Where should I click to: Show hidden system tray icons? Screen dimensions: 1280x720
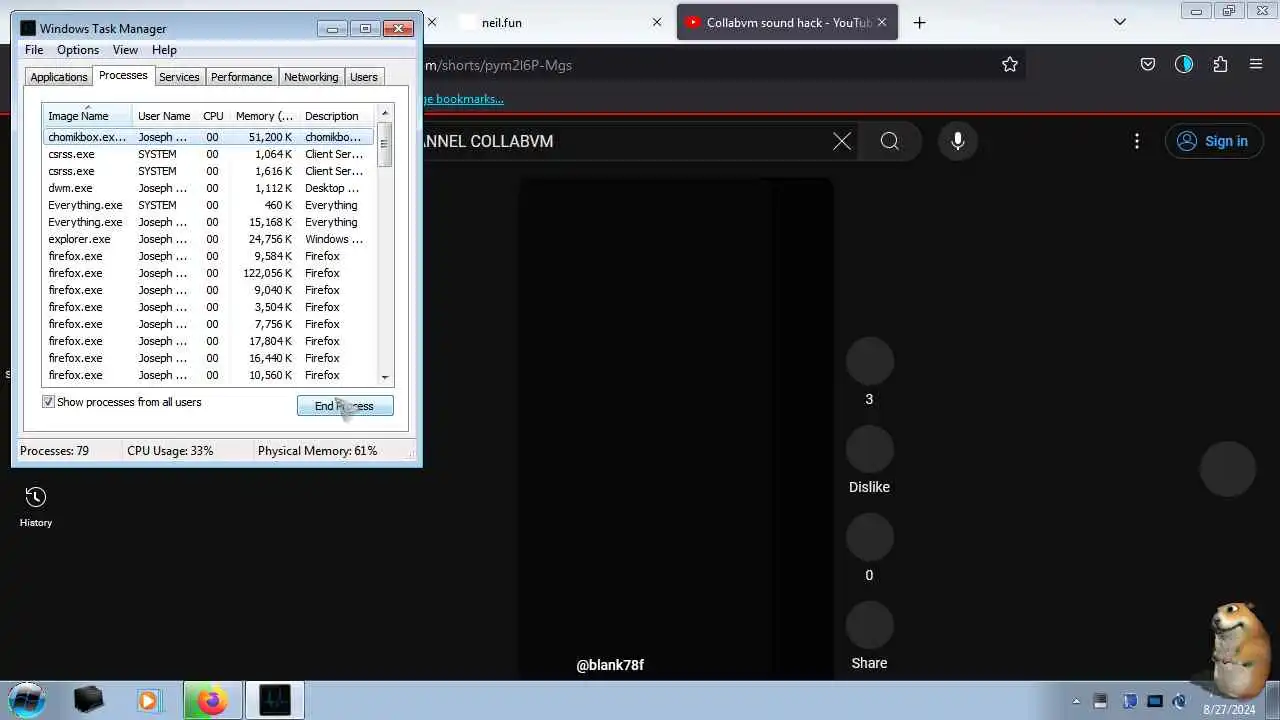pyautogui.click(x=1076, y=701)
